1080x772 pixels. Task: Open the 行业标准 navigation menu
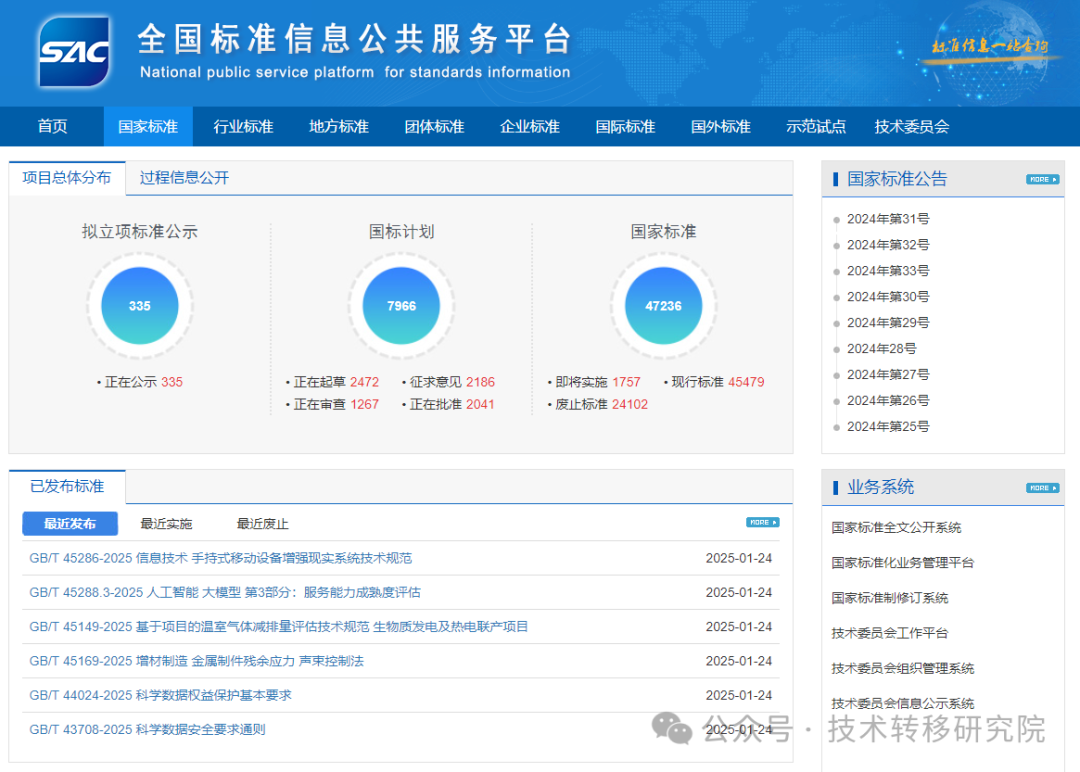tap(242, 126)
